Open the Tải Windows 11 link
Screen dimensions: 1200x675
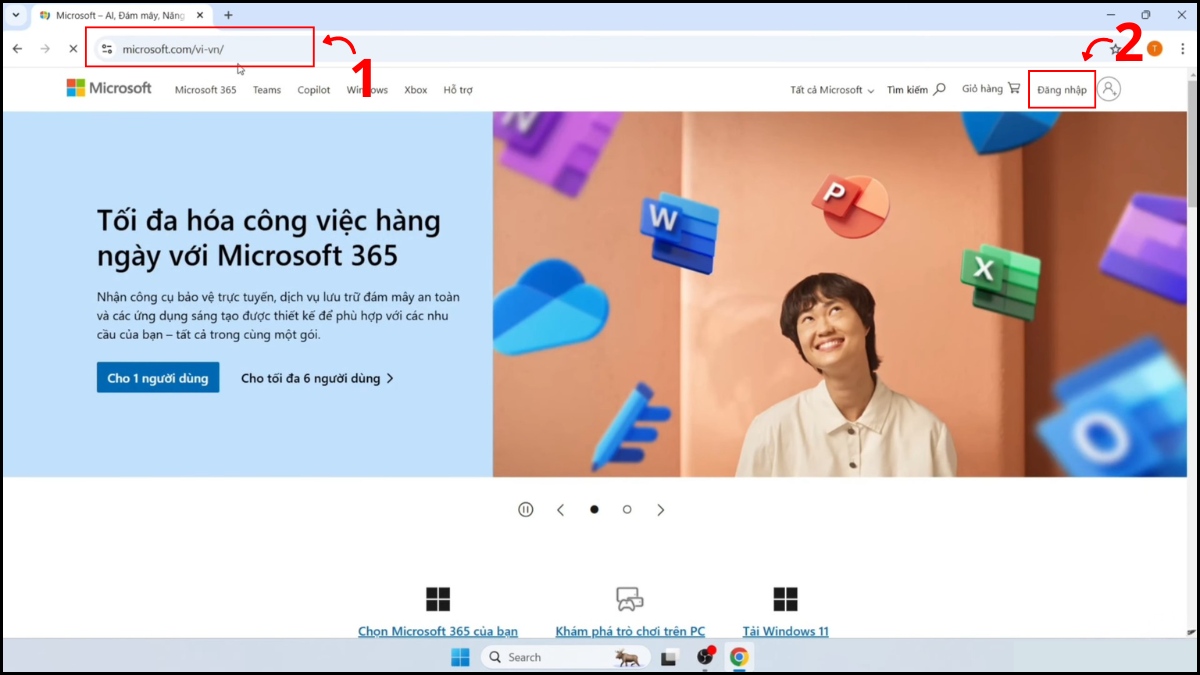[786, 631]
